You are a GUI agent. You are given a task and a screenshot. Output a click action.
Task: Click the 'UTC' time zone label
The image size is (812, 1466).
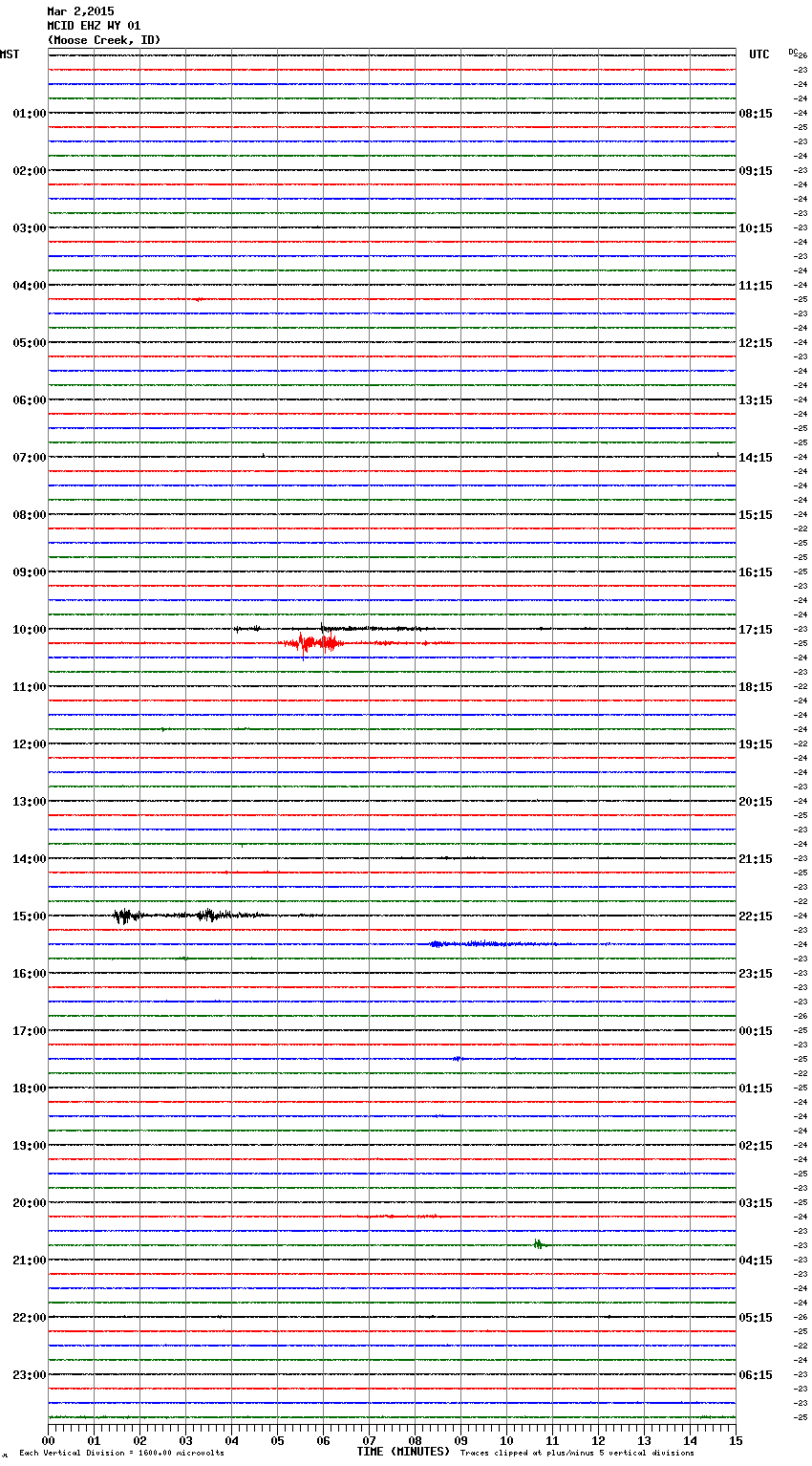coord(759,54)
